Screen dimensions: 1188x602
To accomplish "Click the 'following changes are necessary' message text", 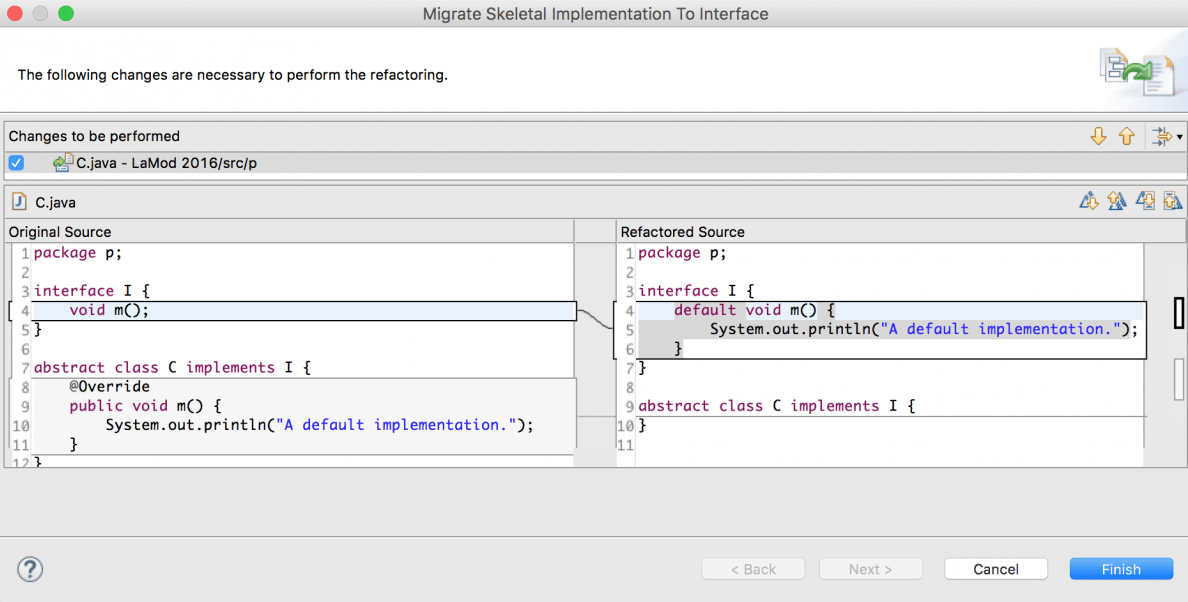I will 233,75.
